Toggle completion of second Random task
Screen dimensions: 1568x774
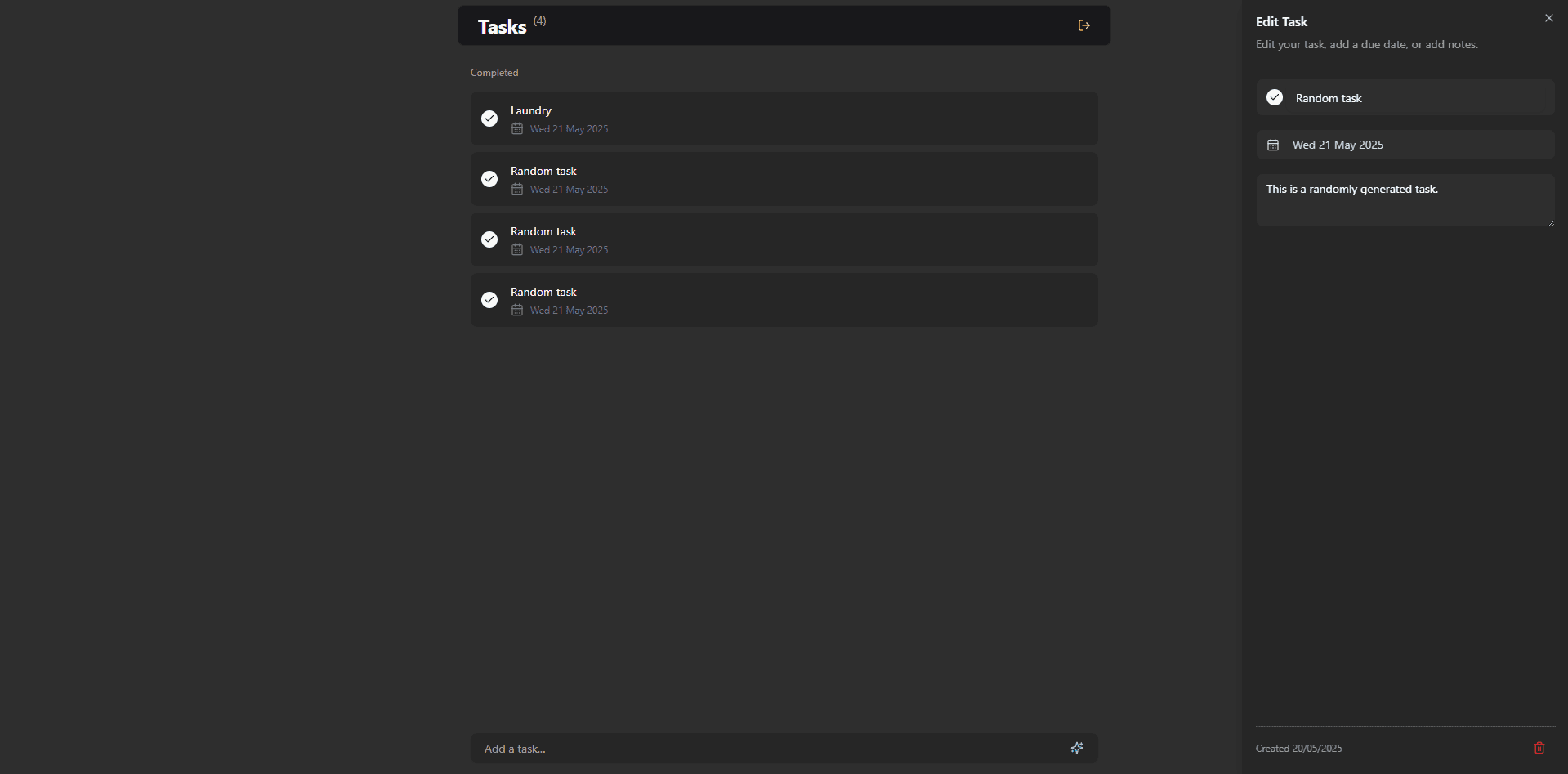pyautogui.click(x=489, y=239)
